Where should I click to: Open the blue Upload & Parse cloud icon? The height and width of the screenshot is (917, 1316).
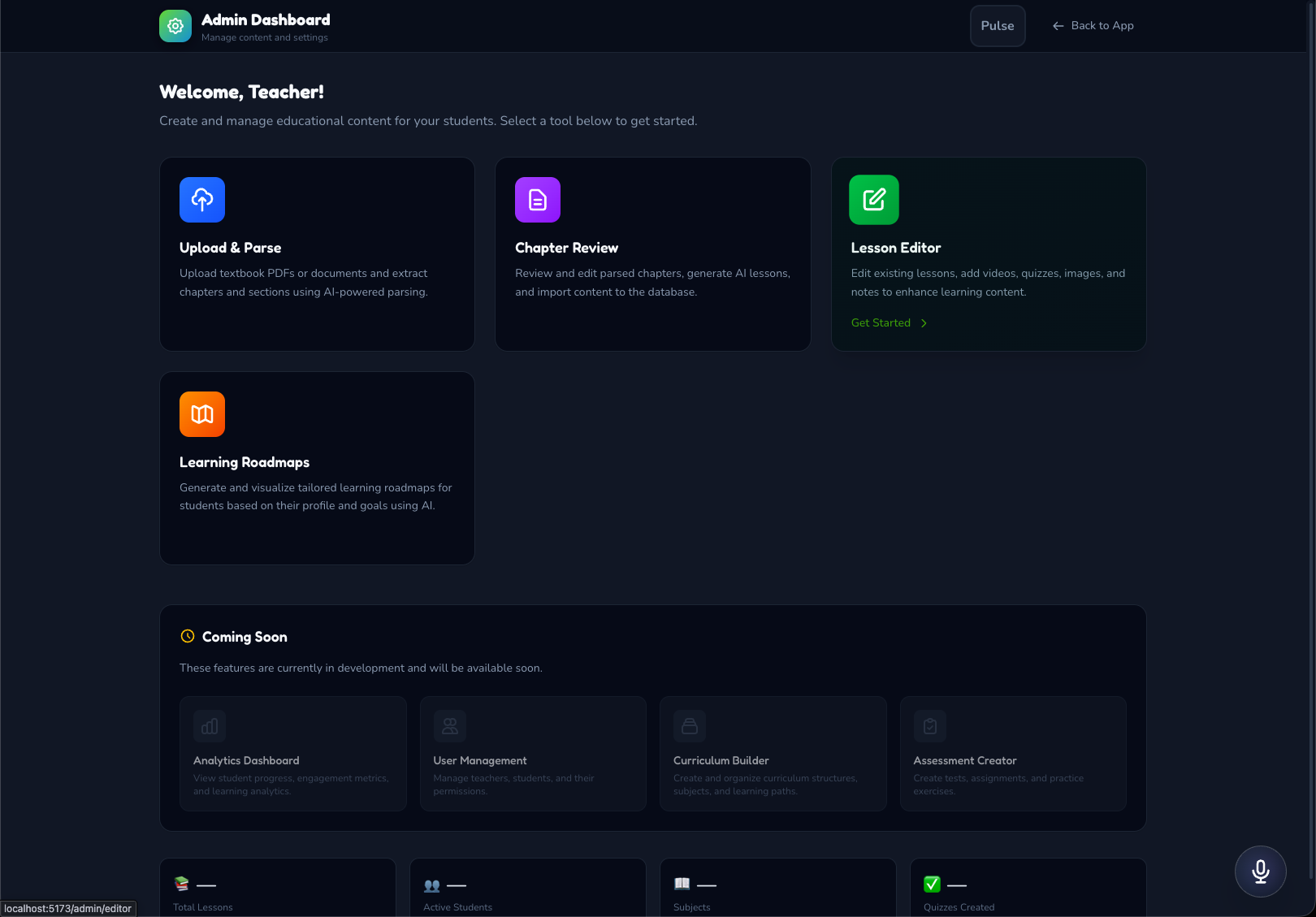(202, 200)
